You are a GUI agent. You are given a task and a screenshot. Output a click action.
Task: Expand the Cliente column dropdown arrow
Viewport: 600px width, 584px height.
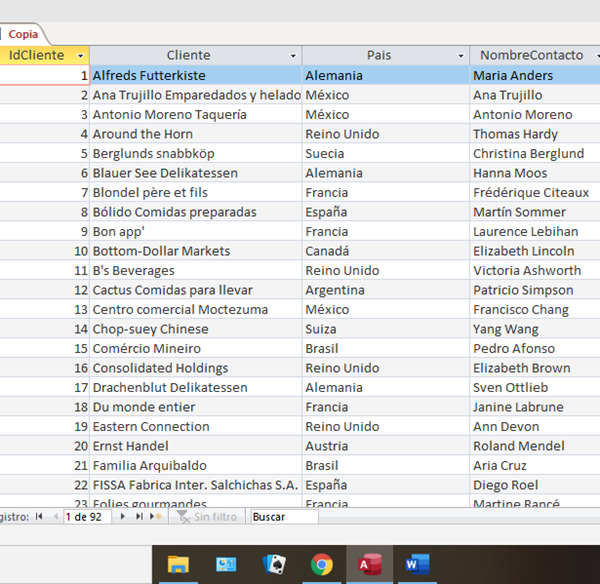(293, 56)
